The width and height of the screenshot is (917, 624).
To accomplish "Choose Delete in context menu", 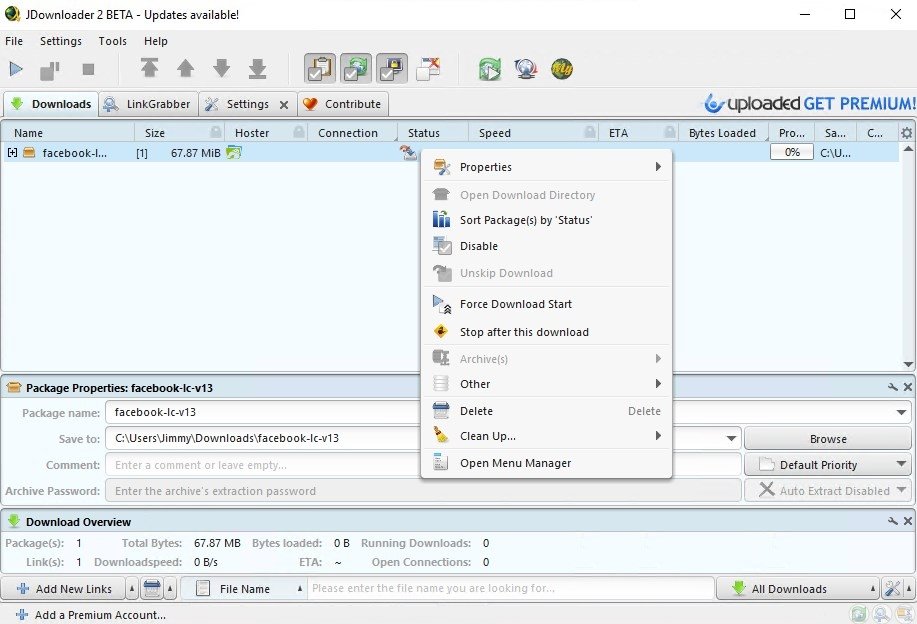I will pos(546,411).
